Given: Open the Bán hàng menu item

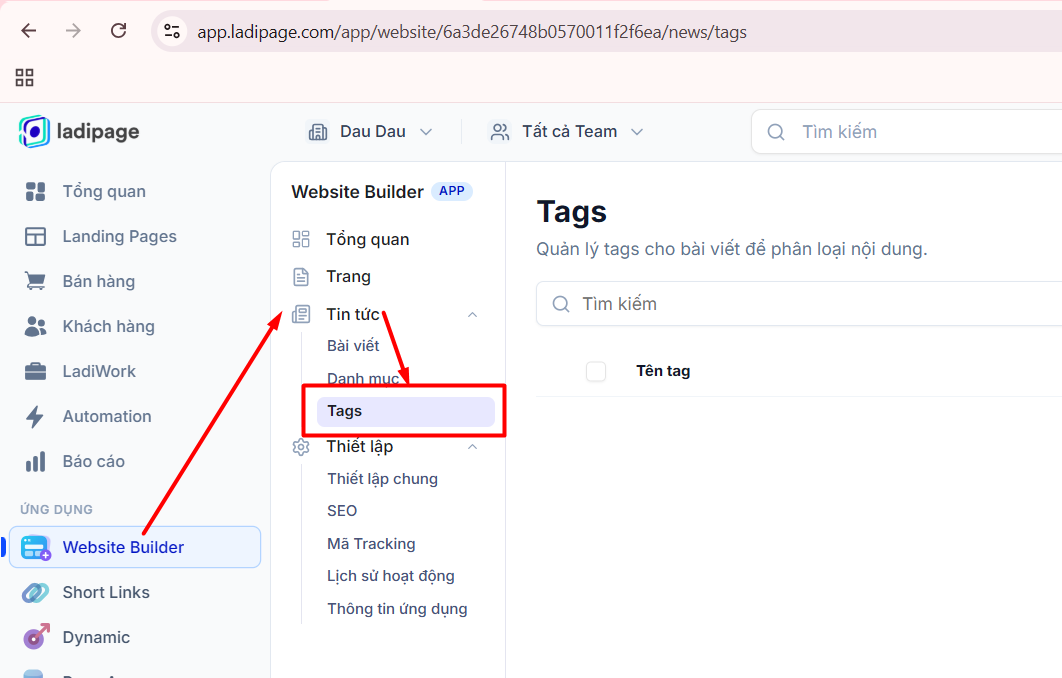Looking at the screenshot, I should (x=99, y=281).
